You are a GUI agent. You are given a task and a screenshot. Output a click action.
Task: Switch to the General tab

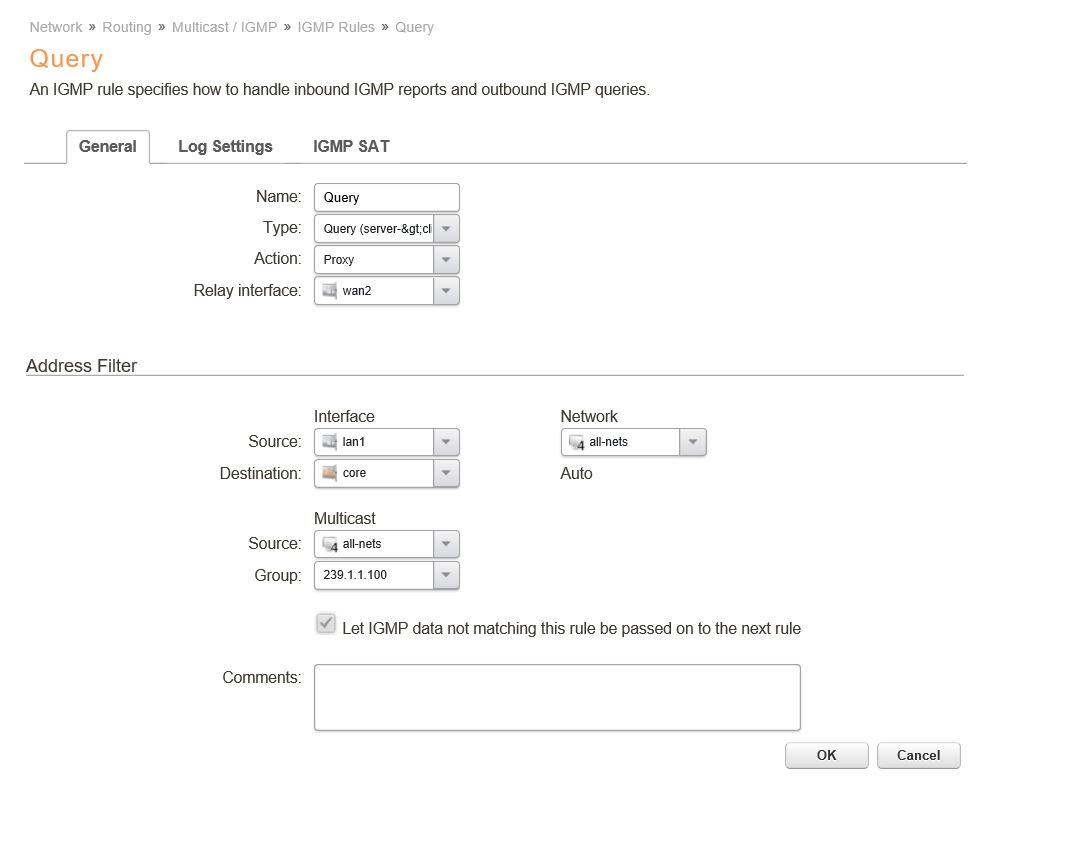point(108,146)
